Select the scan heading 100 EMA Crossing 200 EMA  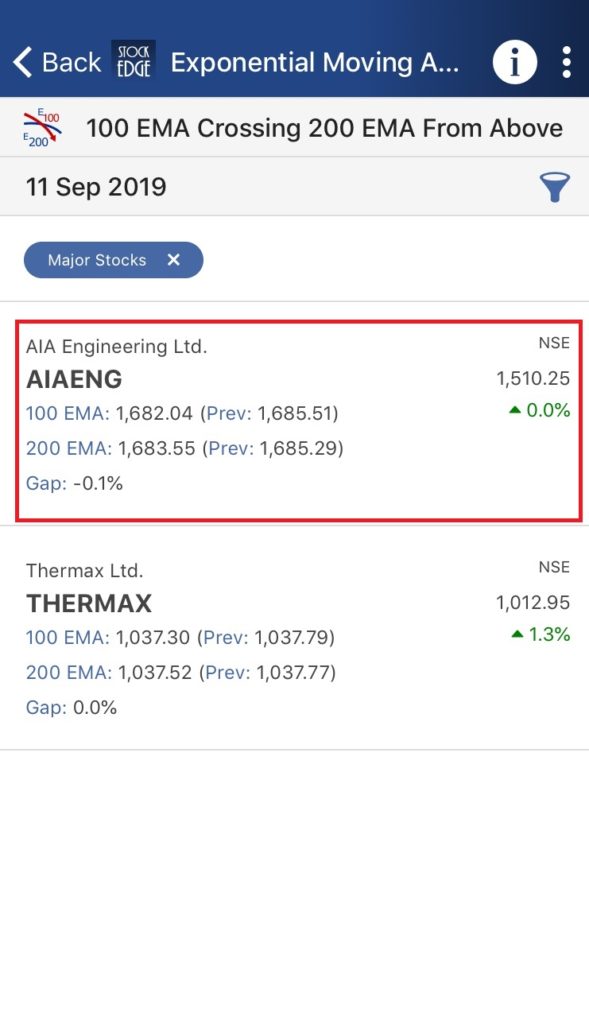pos(330,127)
